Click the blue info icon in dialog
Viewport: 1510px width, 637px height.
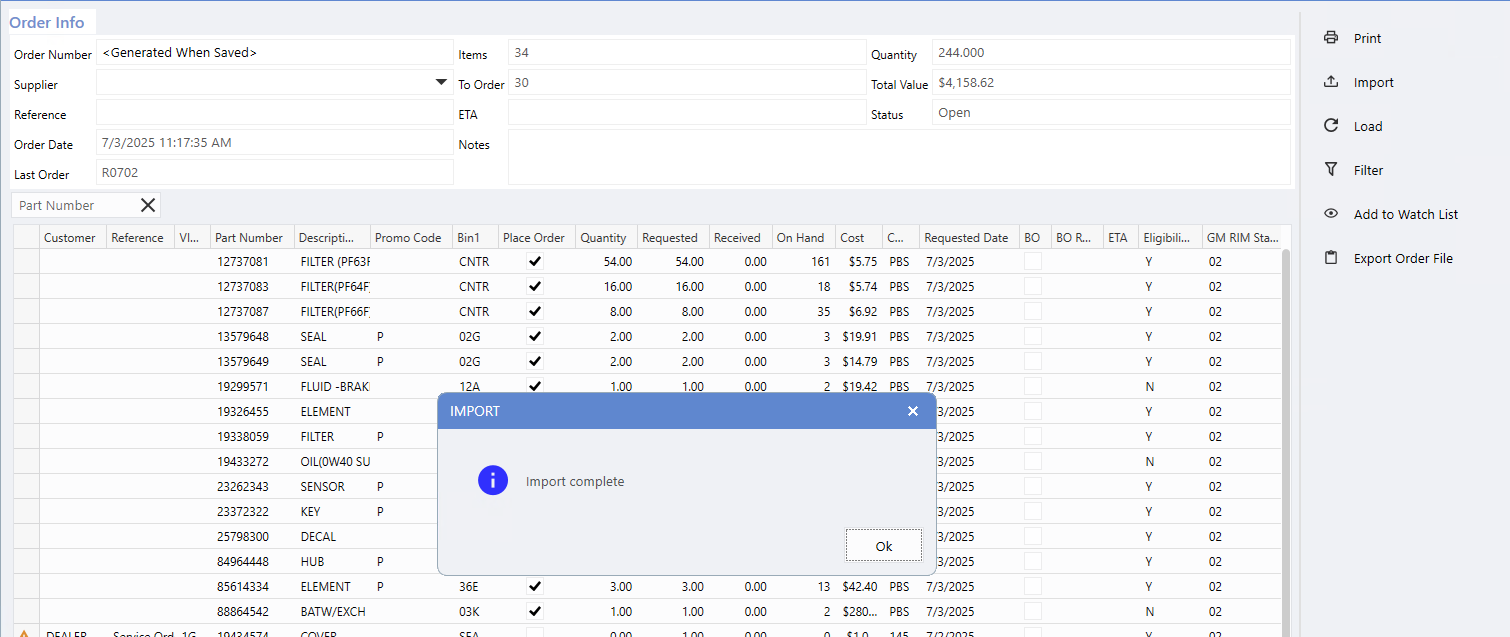[493, 481]
